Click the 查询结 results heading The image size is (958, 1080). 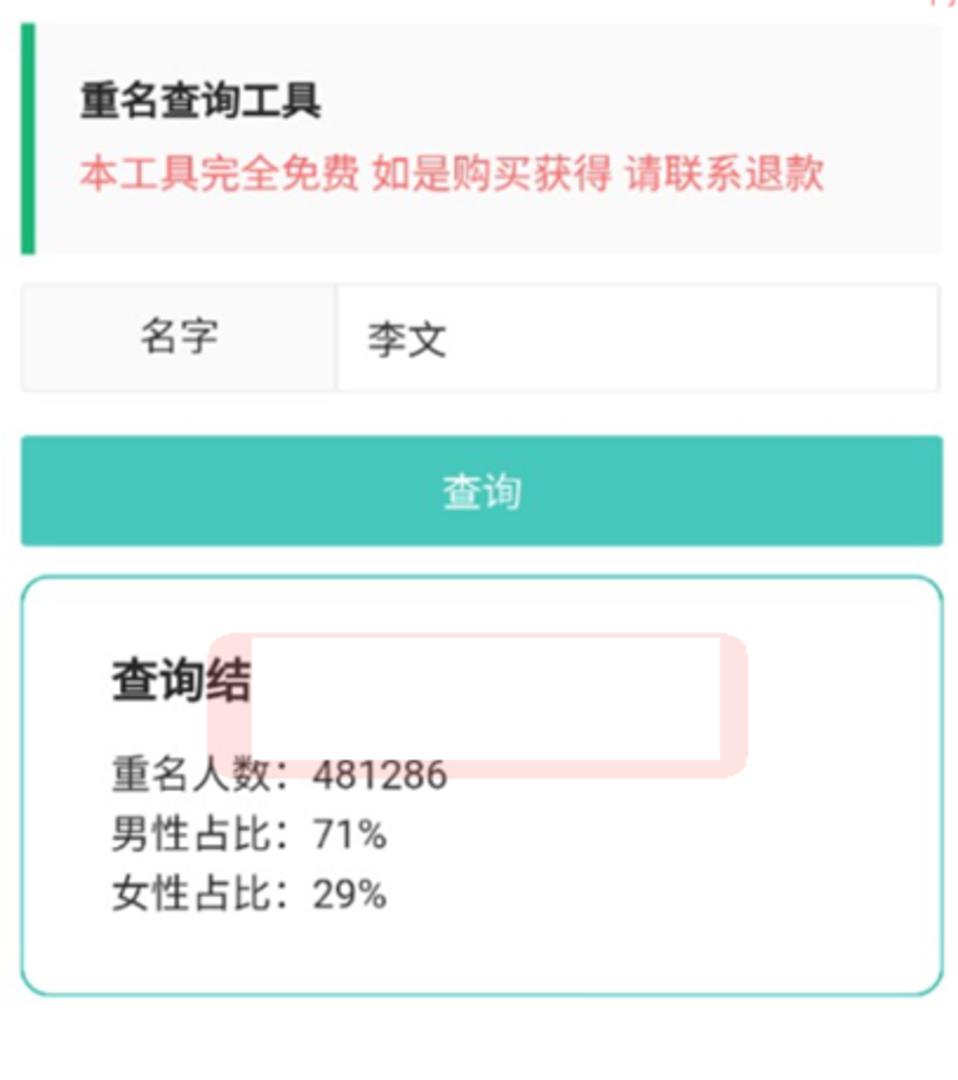point(180,682)
